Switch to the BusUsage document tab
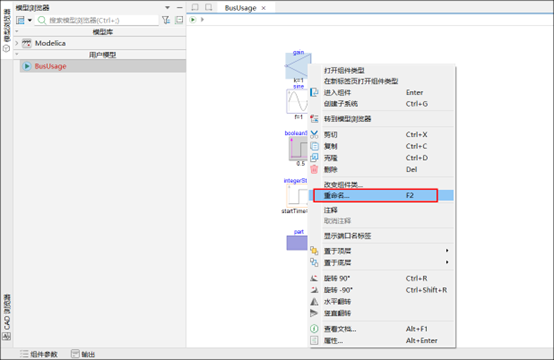554x360 pixels. [240, 8]
